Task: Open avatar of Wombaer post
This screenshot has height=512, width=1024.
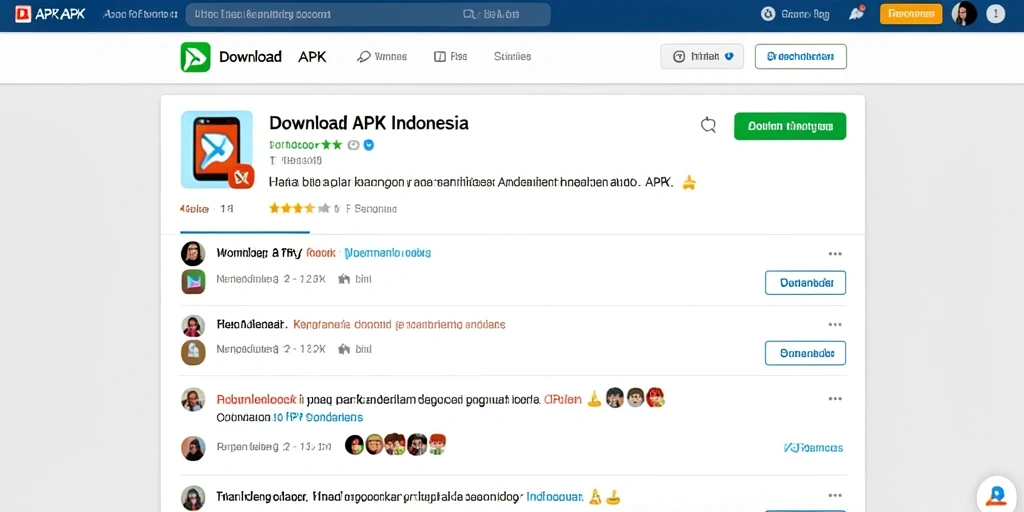Action: pos(193,253)
